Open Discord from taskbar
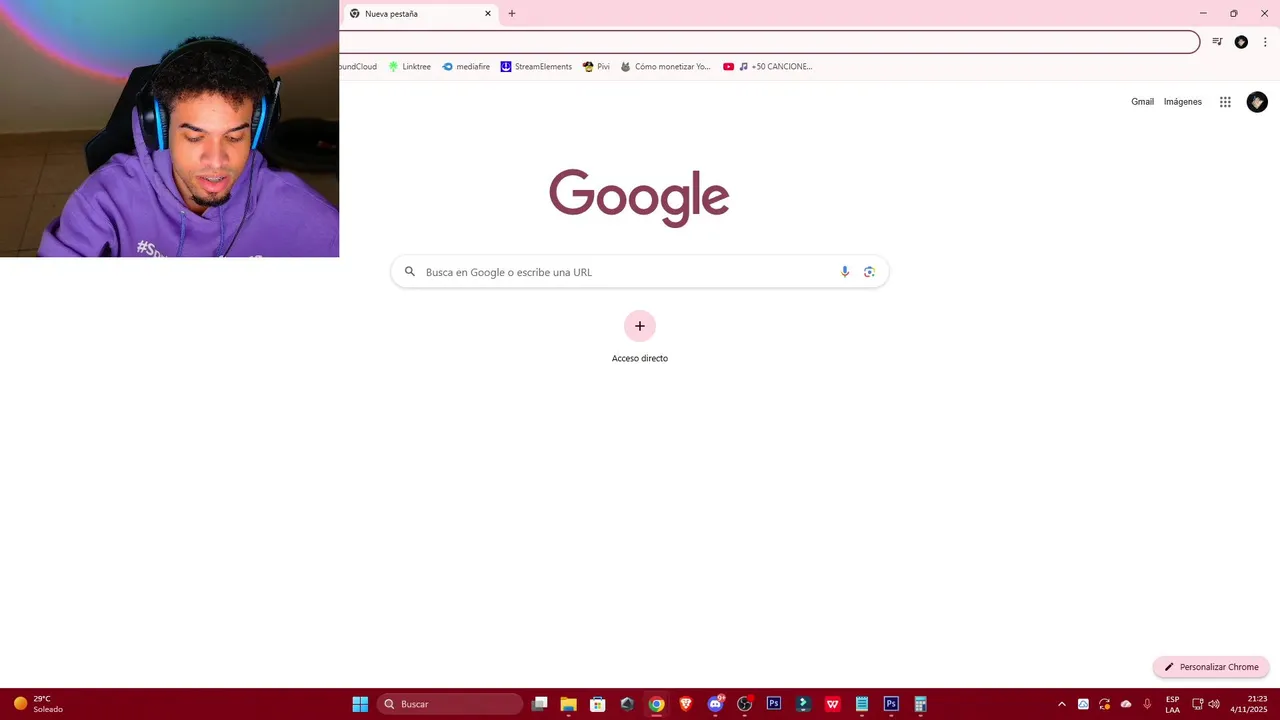This screenshot has width=1280, height=720. point(715,704)
